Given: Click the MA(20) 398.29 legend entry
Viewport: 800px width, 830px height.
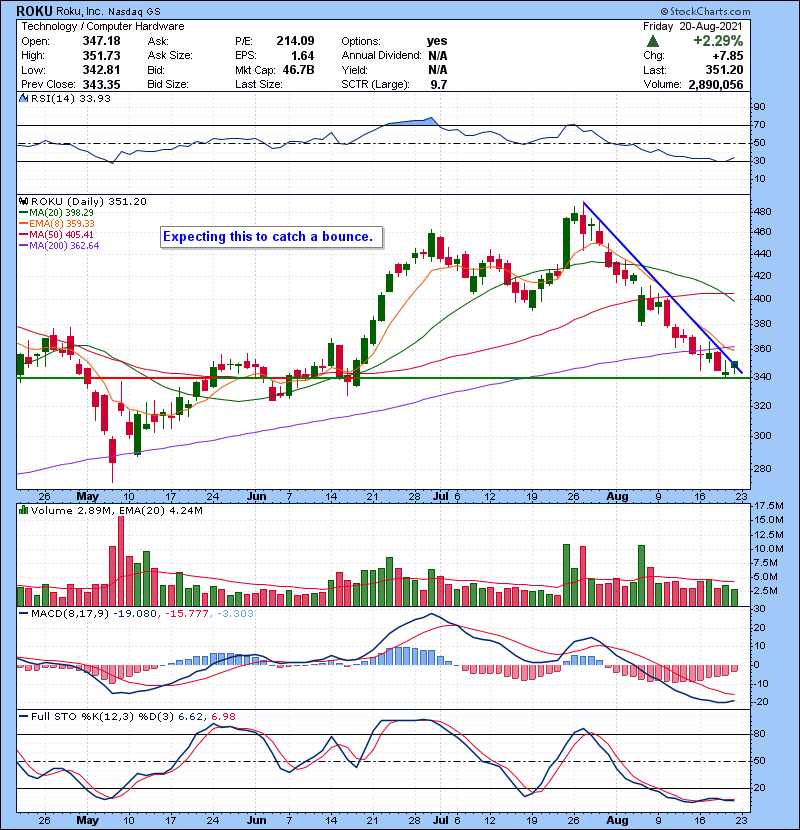Looking at the screenshot, I should 56,213.
